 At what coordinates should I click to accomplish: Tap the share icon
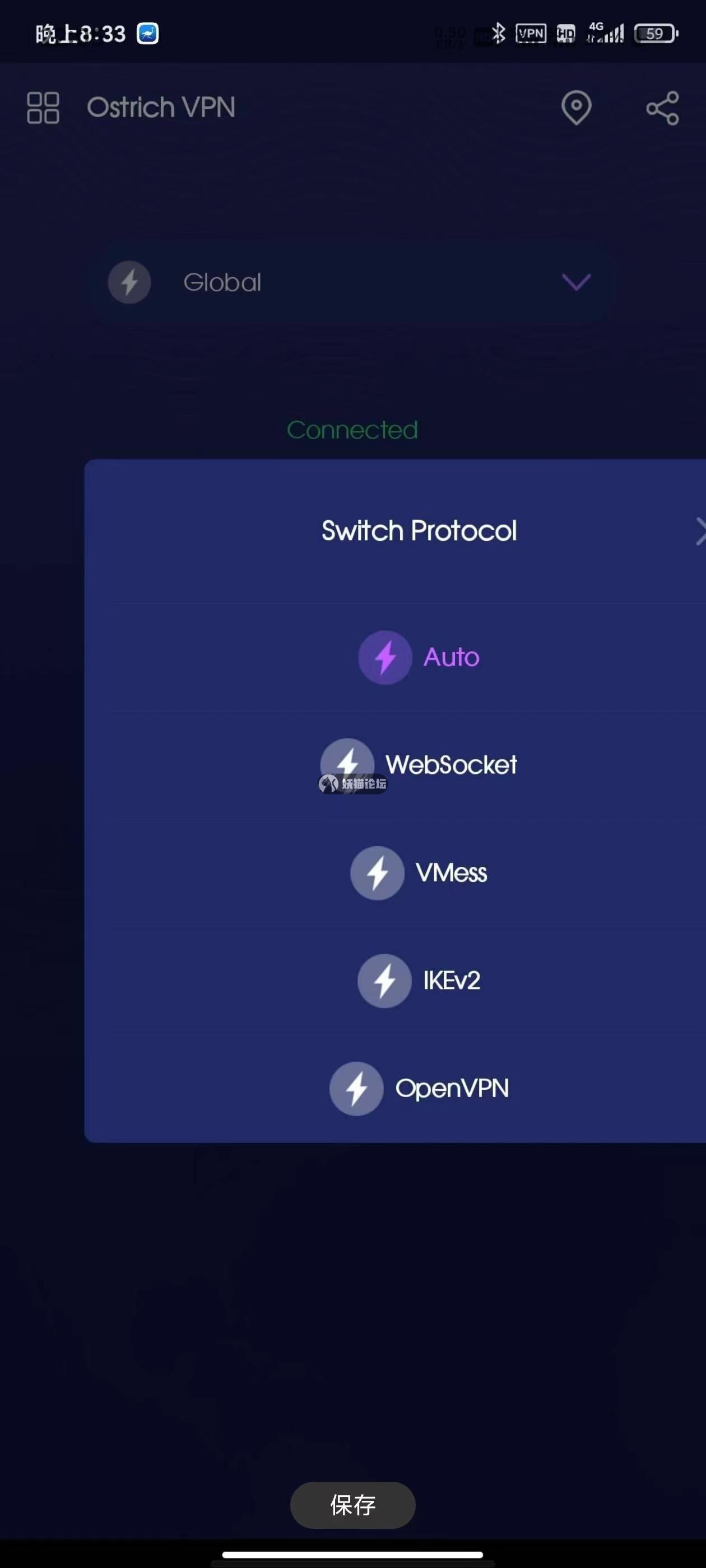pyautogui.click(x=662, y=108)
